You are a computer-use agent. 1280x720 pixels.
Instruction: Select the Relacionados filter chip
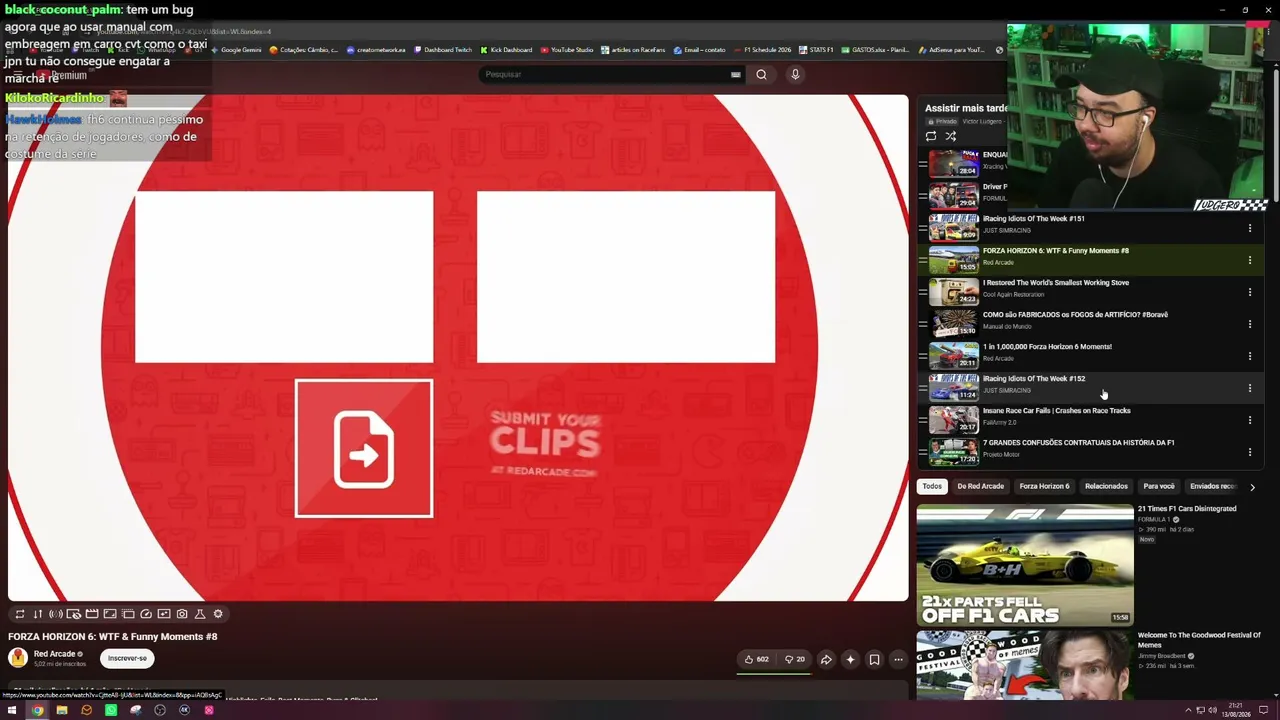coord(1106,487)
